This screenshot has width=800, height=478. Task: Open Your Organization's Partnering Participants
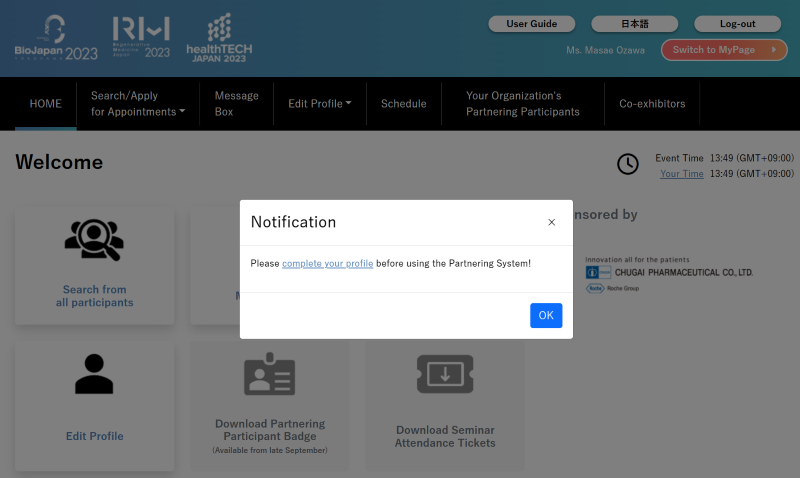[x=522, y=104]
